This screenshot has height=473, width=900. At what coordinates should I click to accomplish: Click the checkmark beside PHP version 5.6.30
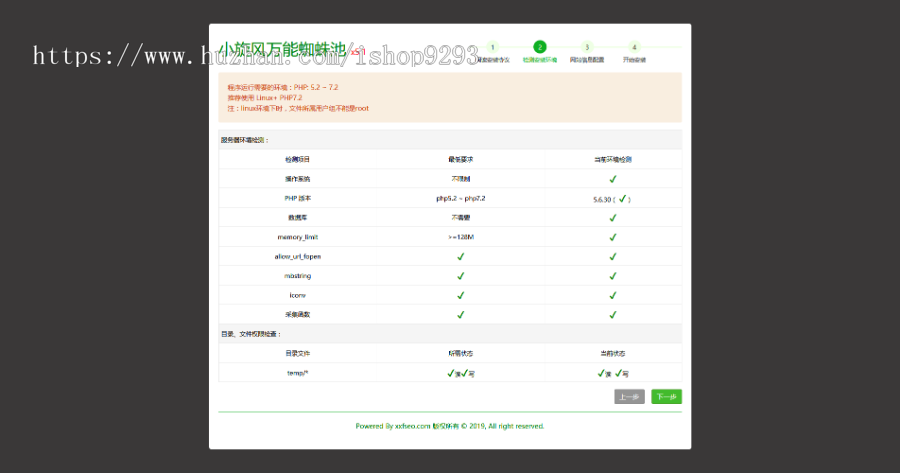click(622, 198)
